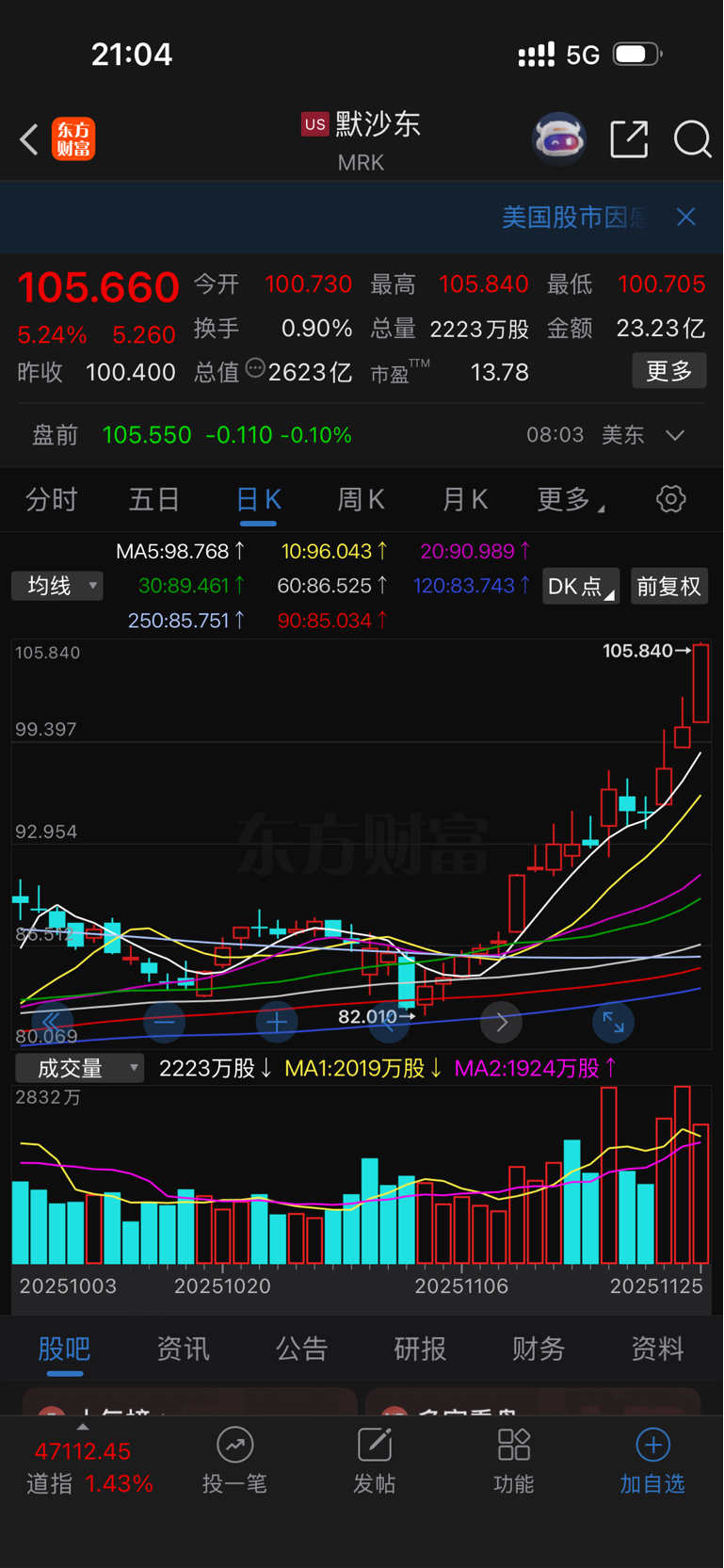Tap the 道指 47112.45 index value

pos(83,1451)
